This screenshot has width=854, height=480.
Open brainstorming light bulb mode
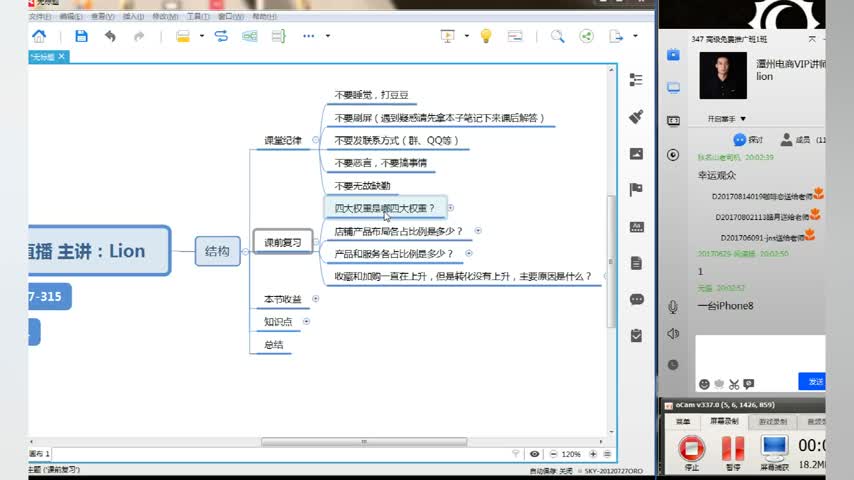click(486, 36)
